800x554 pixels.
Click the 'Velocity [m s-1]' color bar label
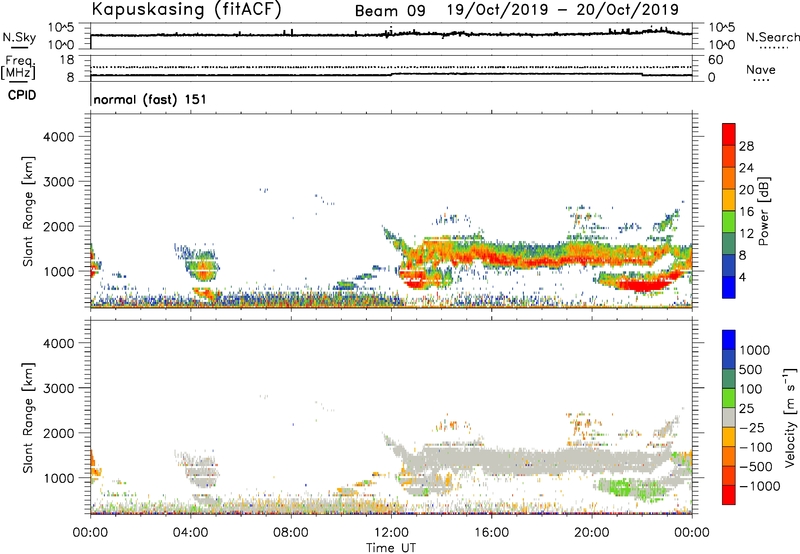[790, 417]
